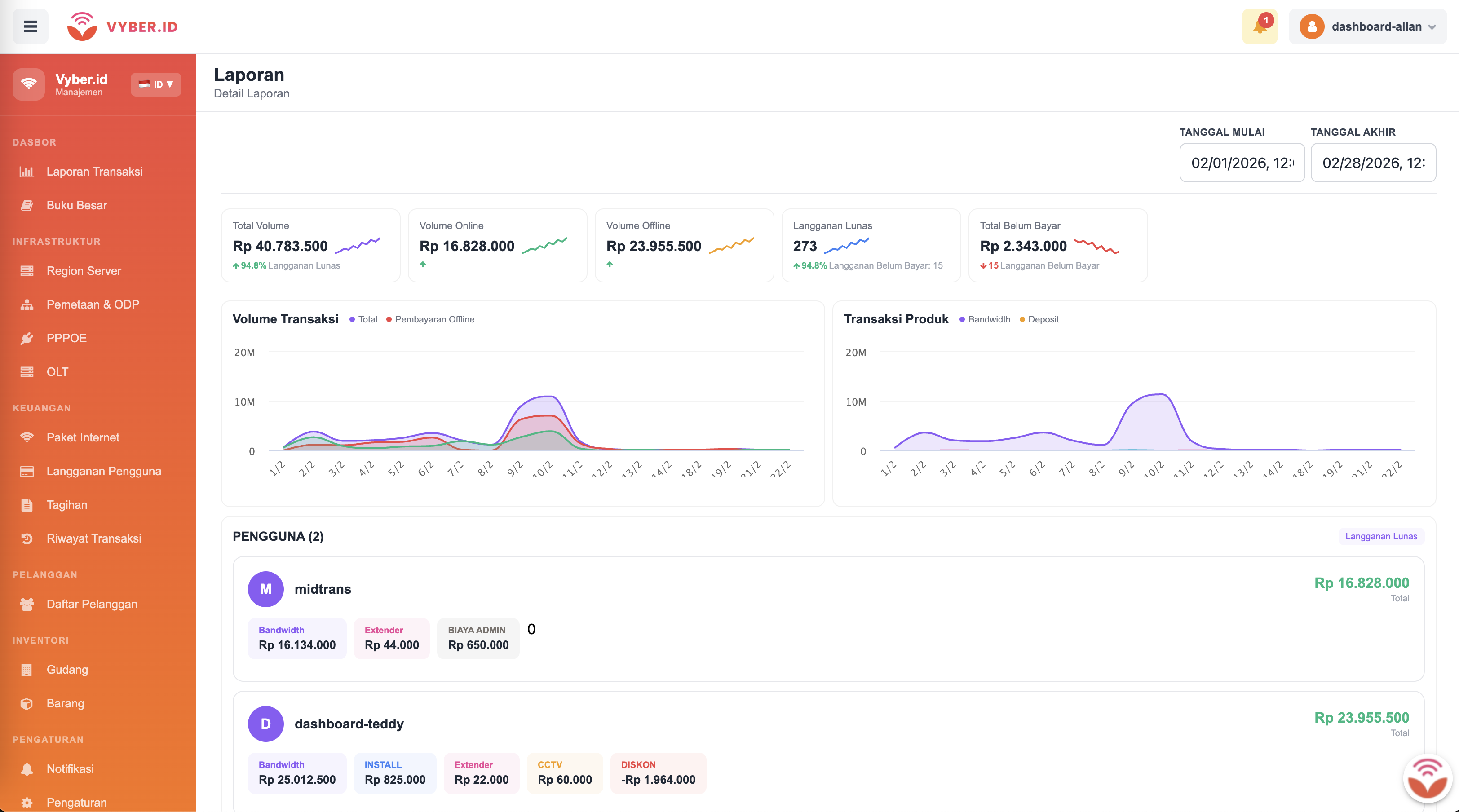Open the OLT section icon

(27, 371)
